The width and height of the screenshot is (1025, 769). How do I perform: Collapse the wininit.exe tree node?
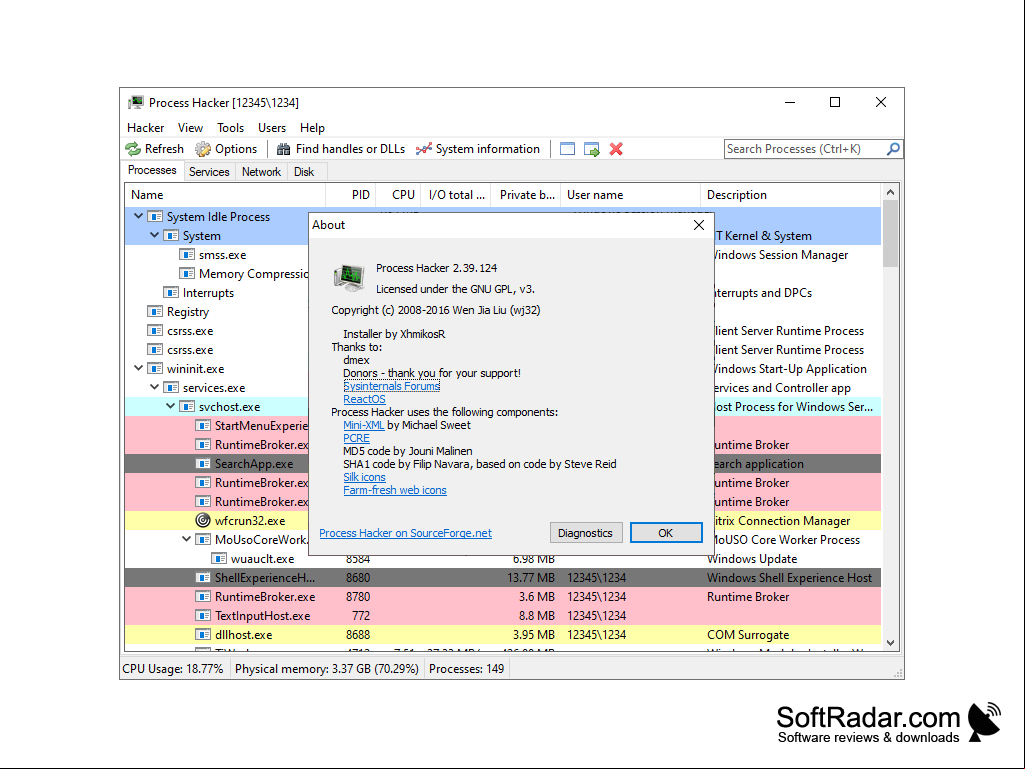click(x=139, y=367)
